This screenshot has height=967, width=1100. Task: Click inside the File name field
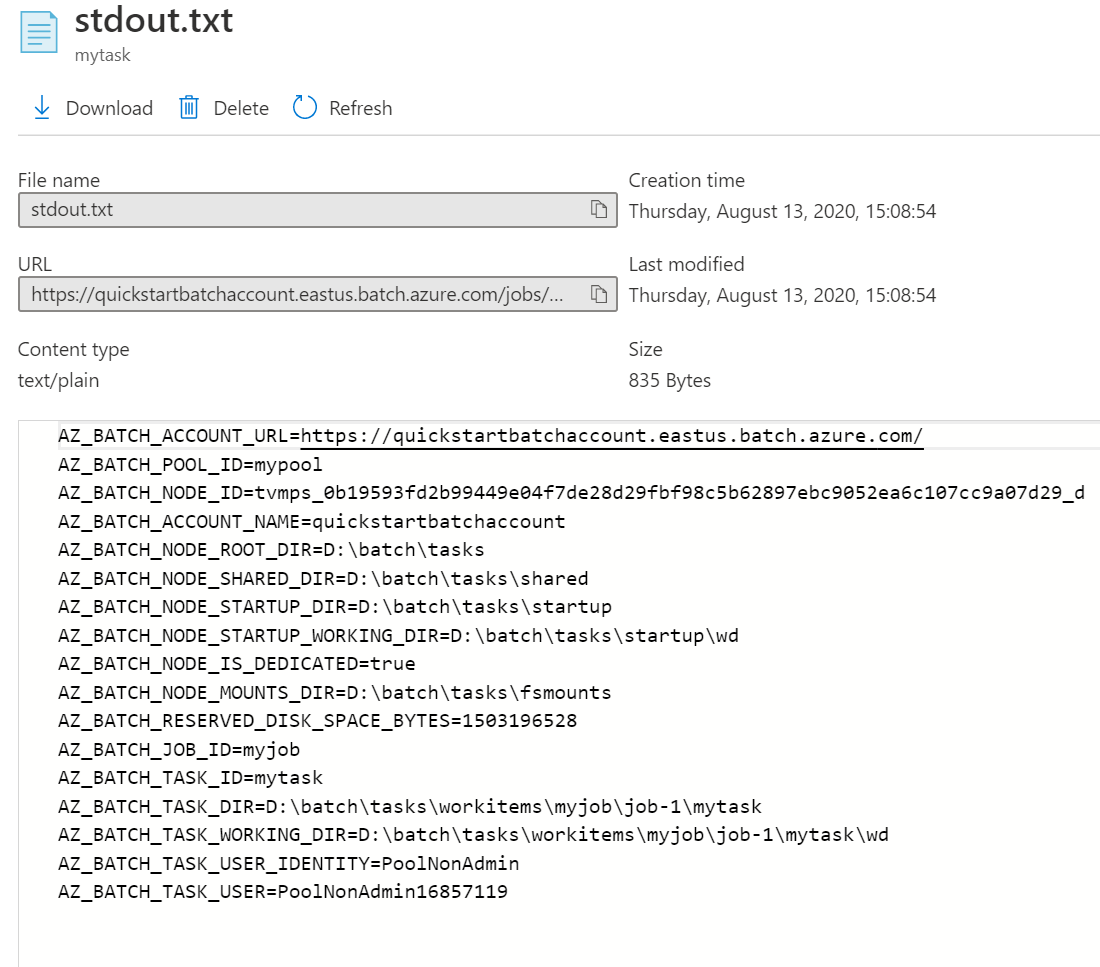pyautogui.click(x=300, y=210)
